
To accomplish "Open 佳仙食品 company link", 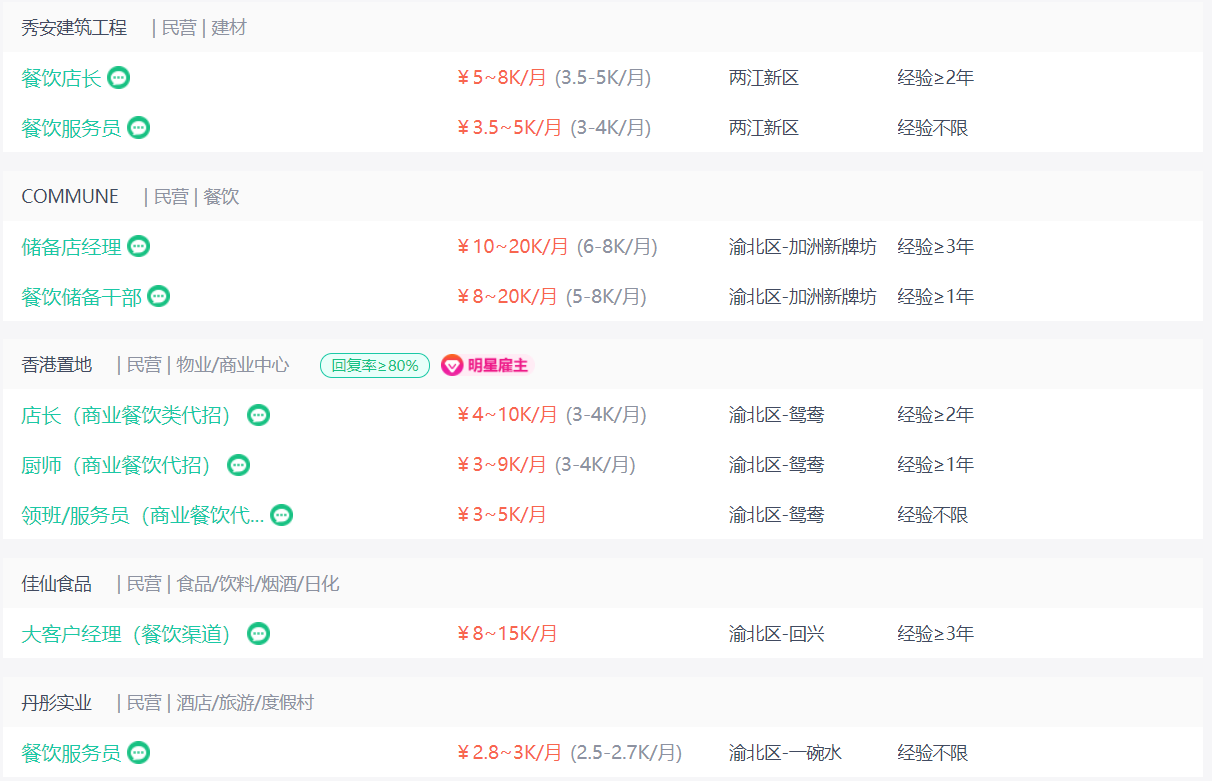I will (x=57, y=584).
